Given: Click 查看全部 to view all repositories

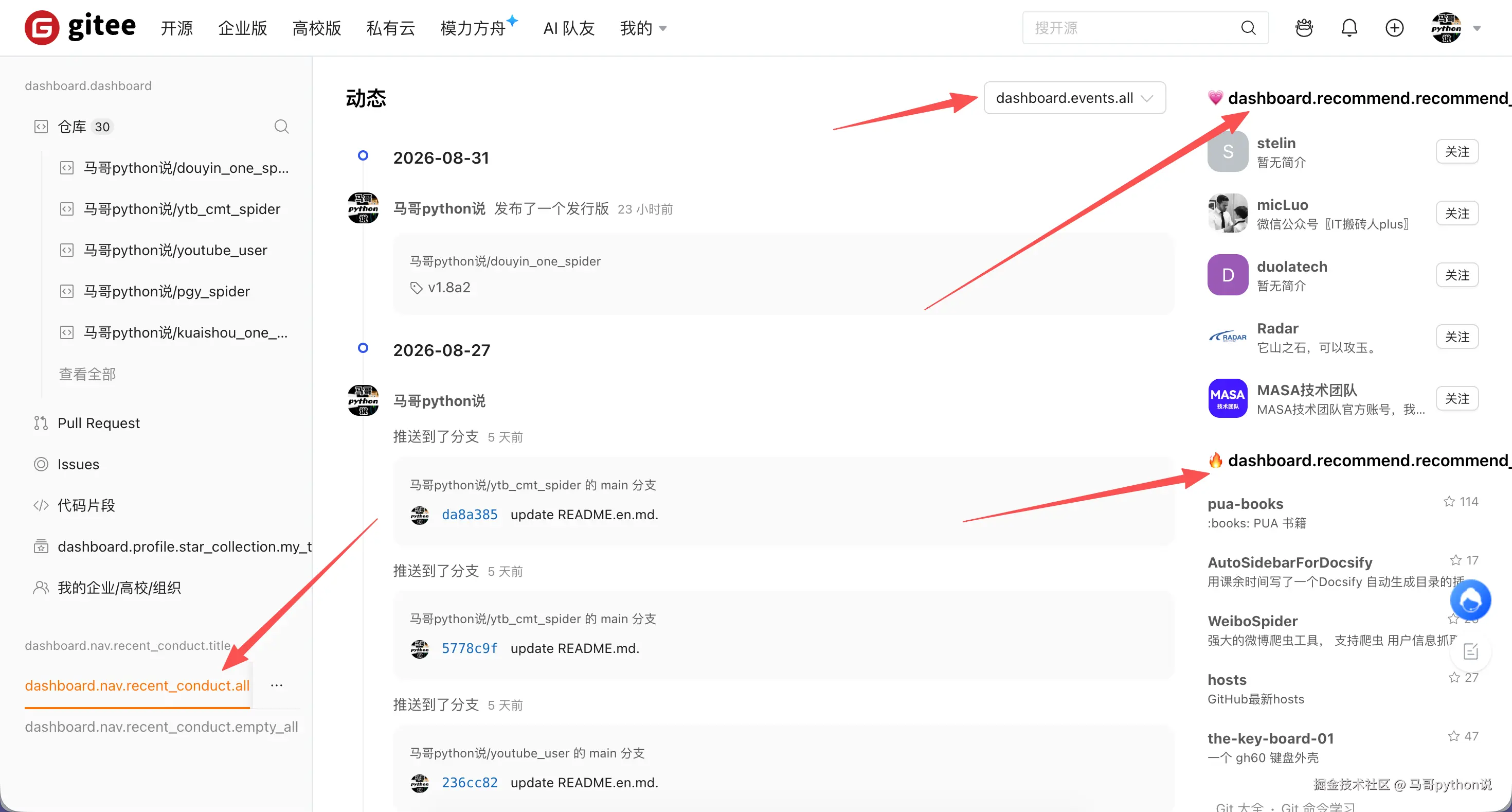Looking at the screenshot, I should tap(87, 374).
